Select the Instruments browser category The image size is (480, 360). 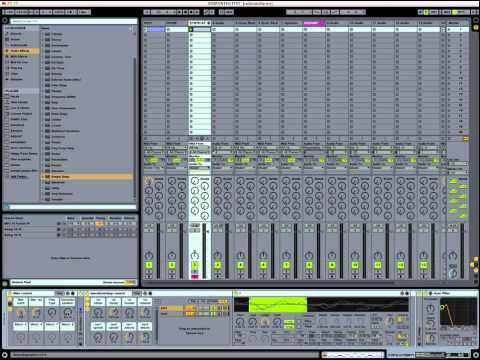[19, 45]
